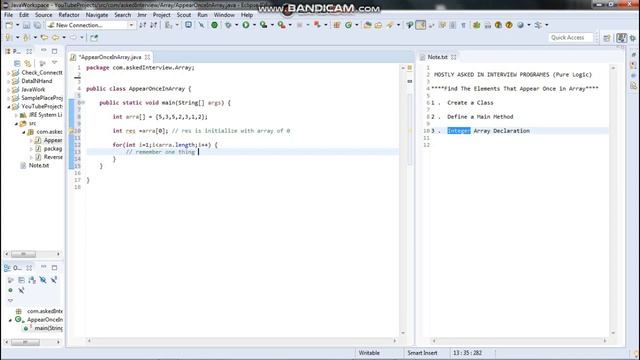Open the Run button dropdown arrow

tap(254, 25)
